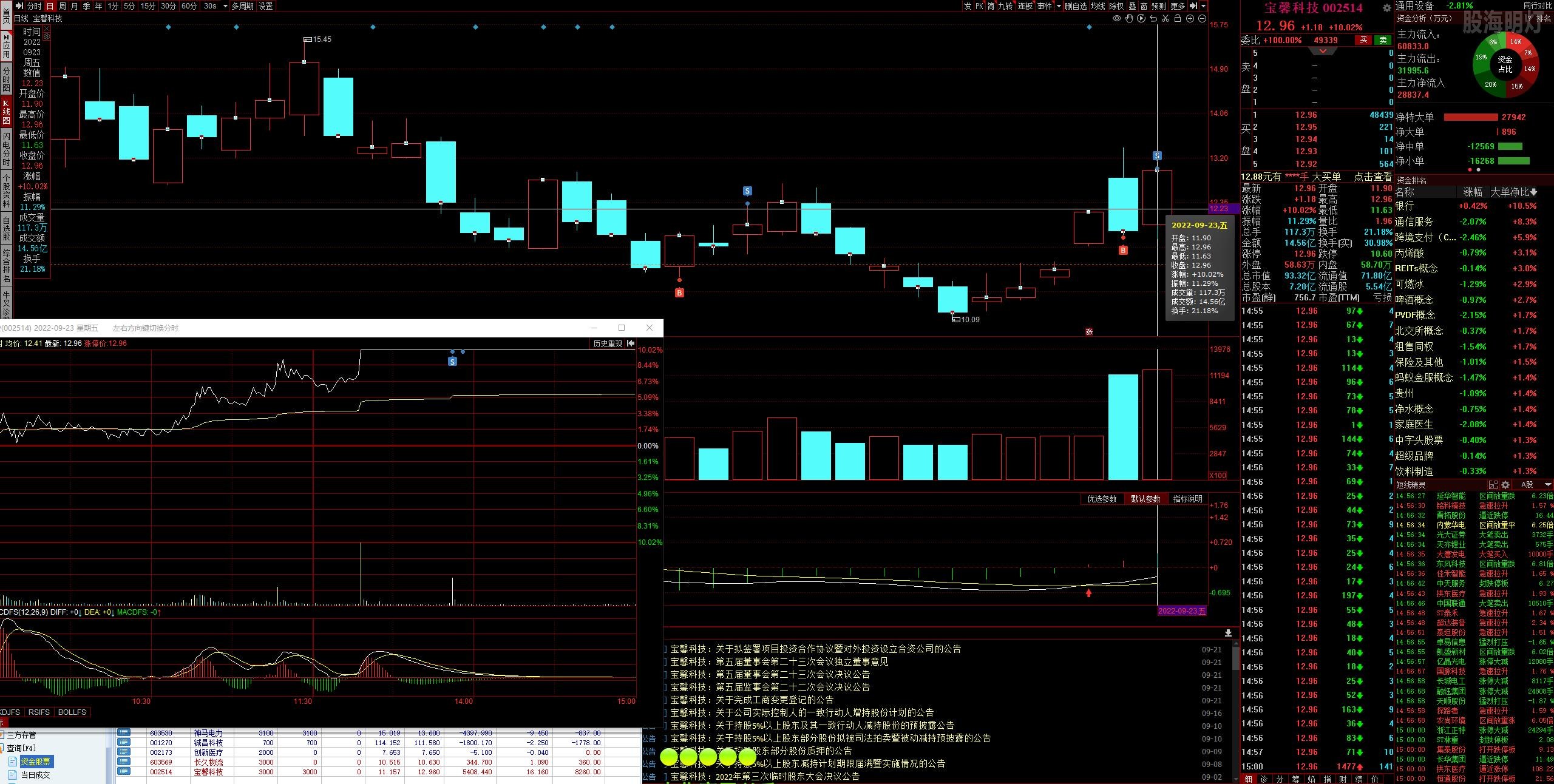Toggle the padlock lock icon
The width and height of the screenshot is (1554, 784).
coord(1178,19)
